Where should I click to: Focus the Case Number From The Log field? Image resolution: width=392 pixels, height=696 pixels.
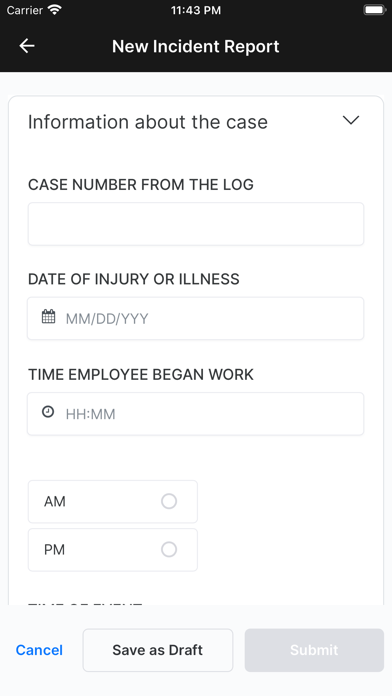196,224
